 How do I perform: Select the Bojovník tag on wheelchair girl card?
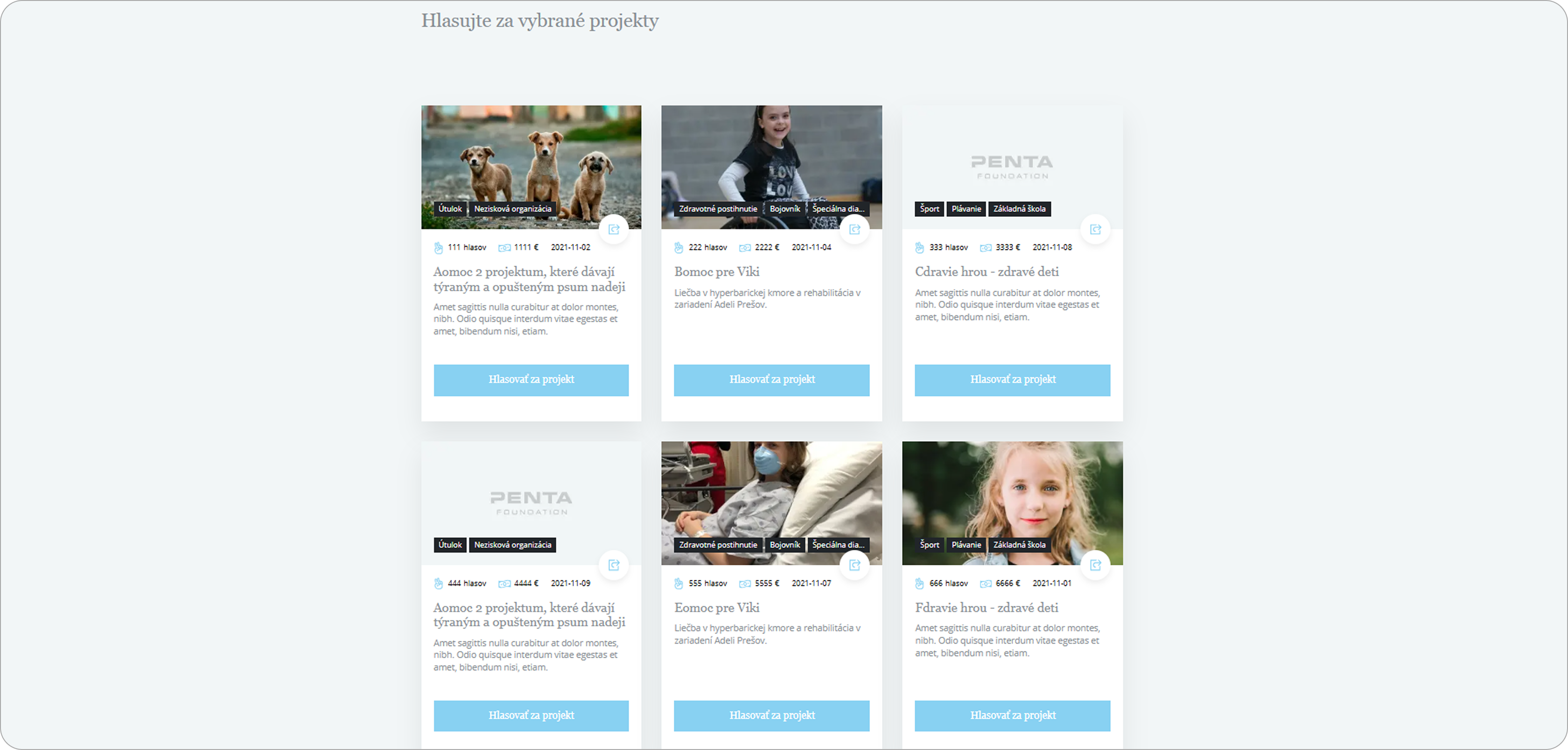pyautogui.click(x=784, y=208)
